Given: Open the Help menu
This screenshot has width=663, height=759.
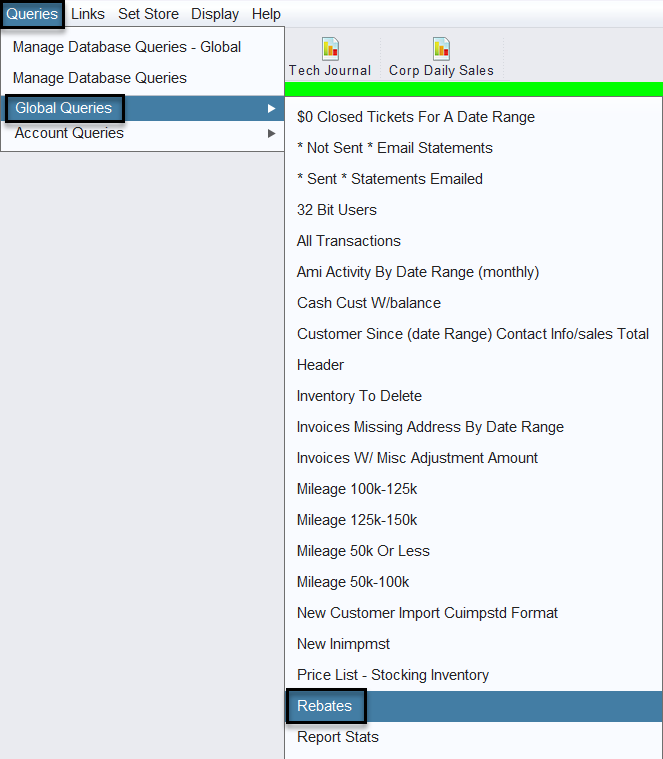Looking at the screenshot, I should point(266,14).
